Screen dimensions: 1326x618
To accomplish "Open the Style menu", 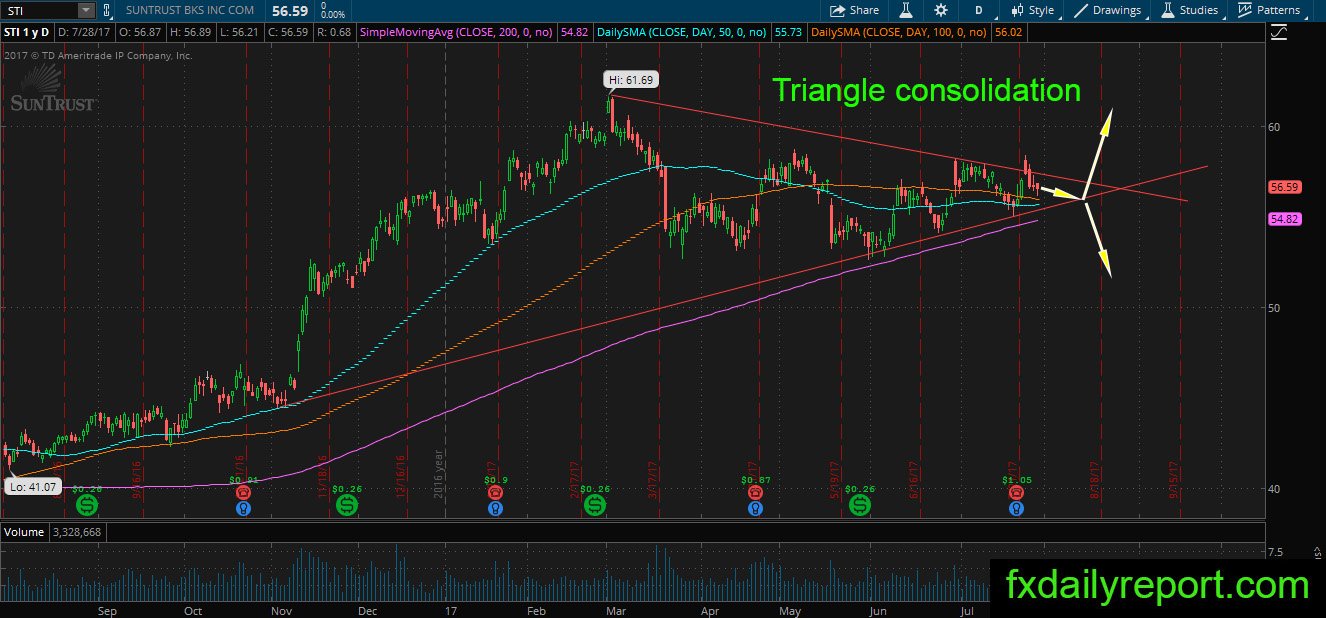I will [x=1033, y=10].
